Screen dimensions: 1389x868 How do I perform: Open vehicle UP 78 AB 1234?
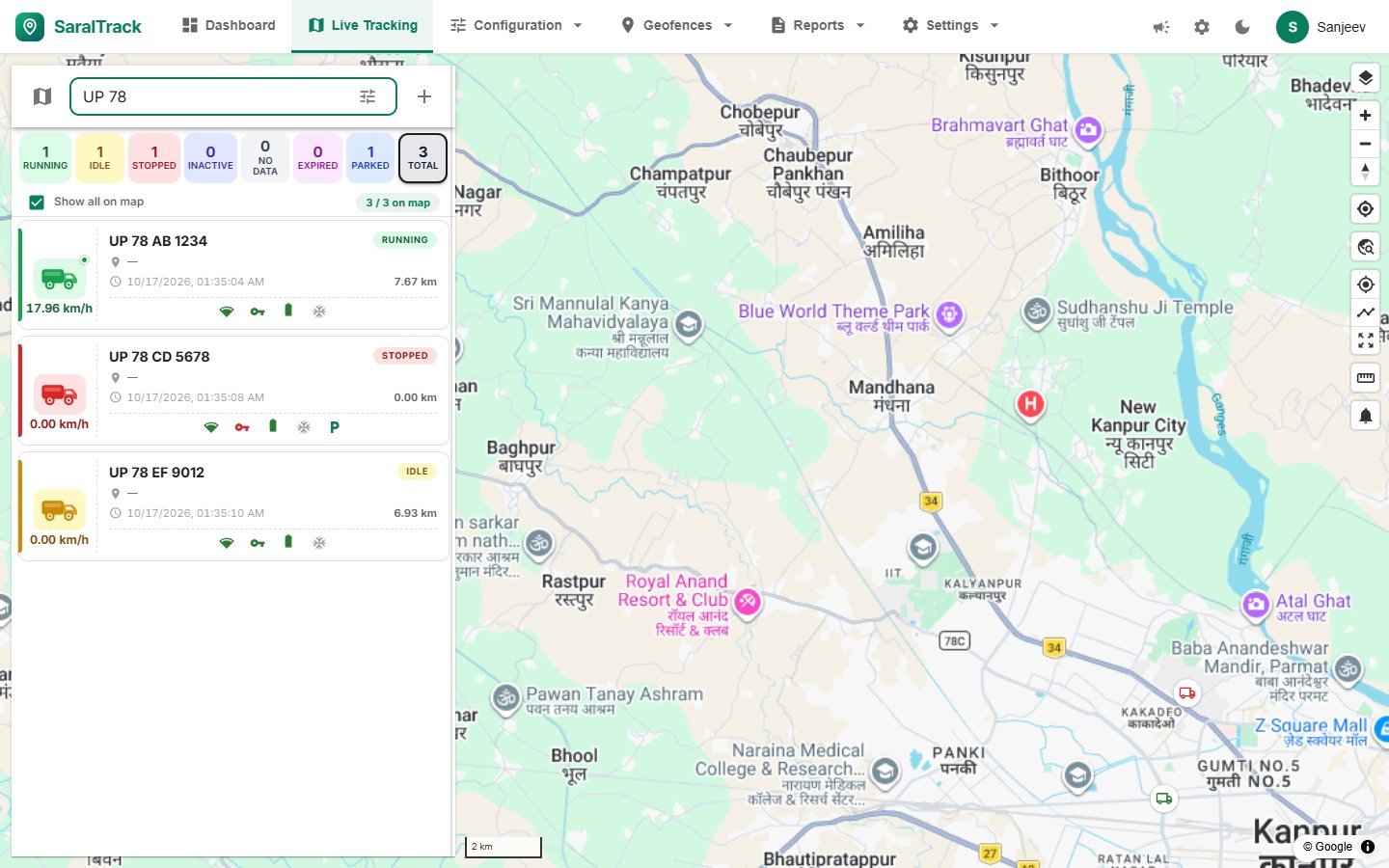tap(233, 276)
